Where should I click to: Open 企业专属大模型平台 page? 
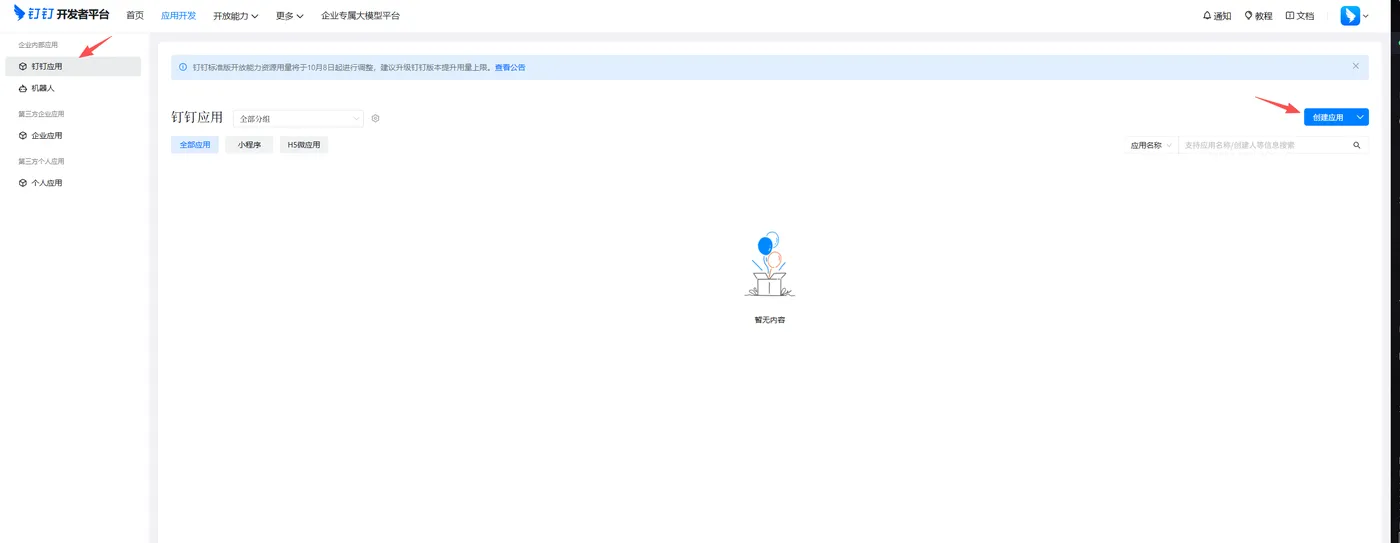pyautogui.click(x=361, y=16)
